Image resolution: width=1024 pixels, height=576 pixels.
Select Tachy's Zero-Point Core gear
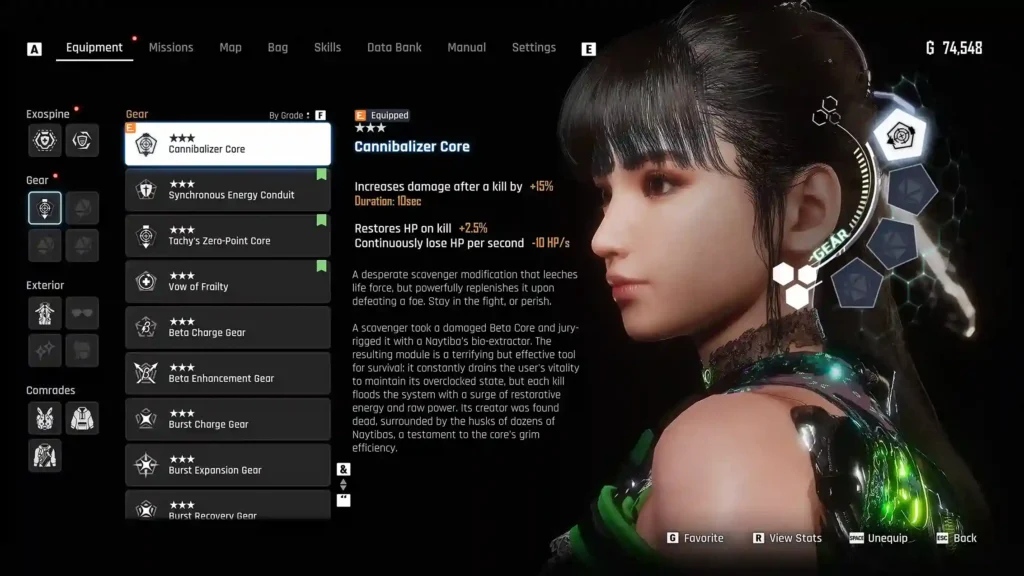(x=228, y=235)
